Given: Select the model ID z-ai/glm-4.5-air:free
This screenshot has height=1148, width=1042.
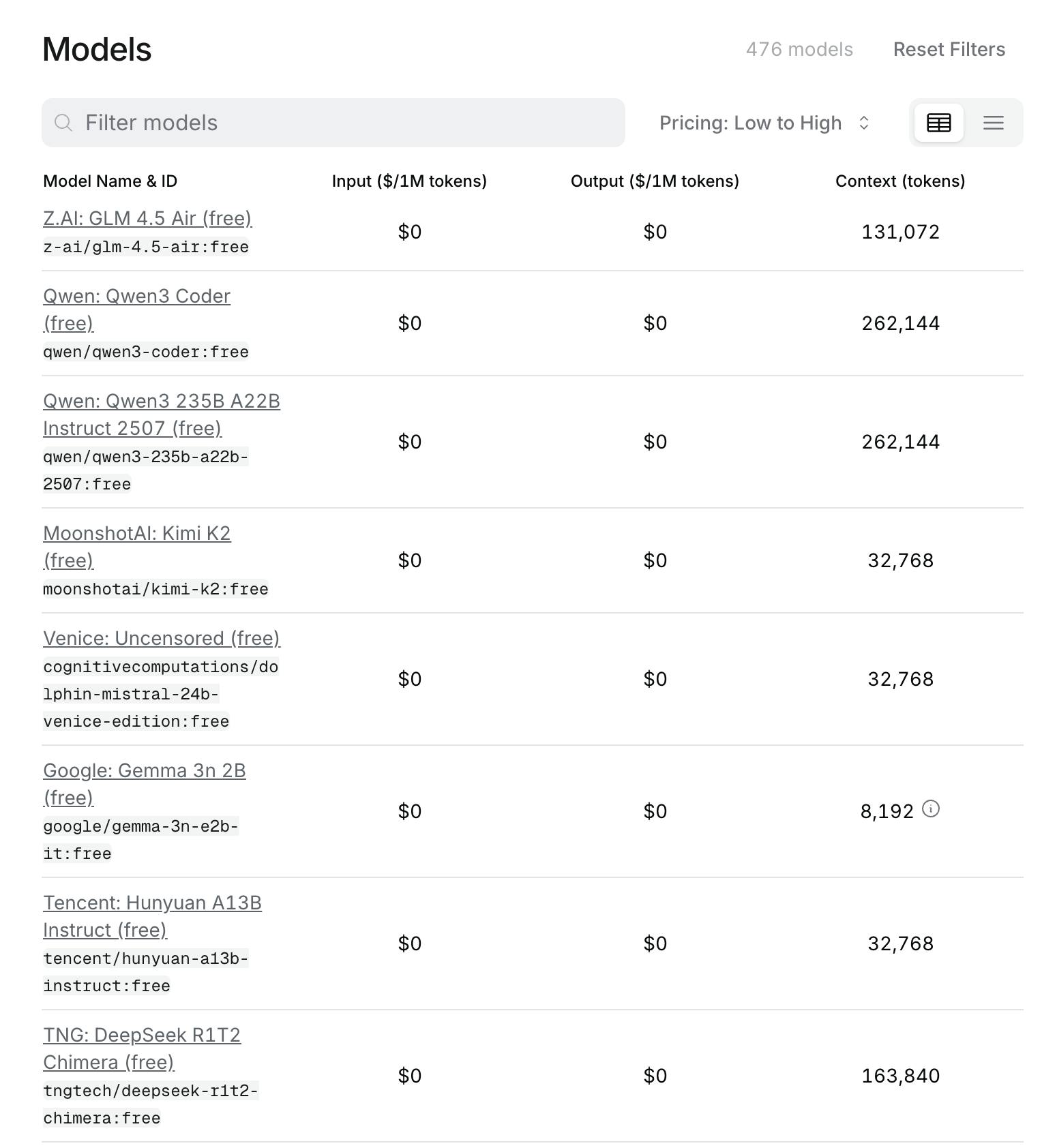Looking at the screenshot, I should (x=146, y=247).
